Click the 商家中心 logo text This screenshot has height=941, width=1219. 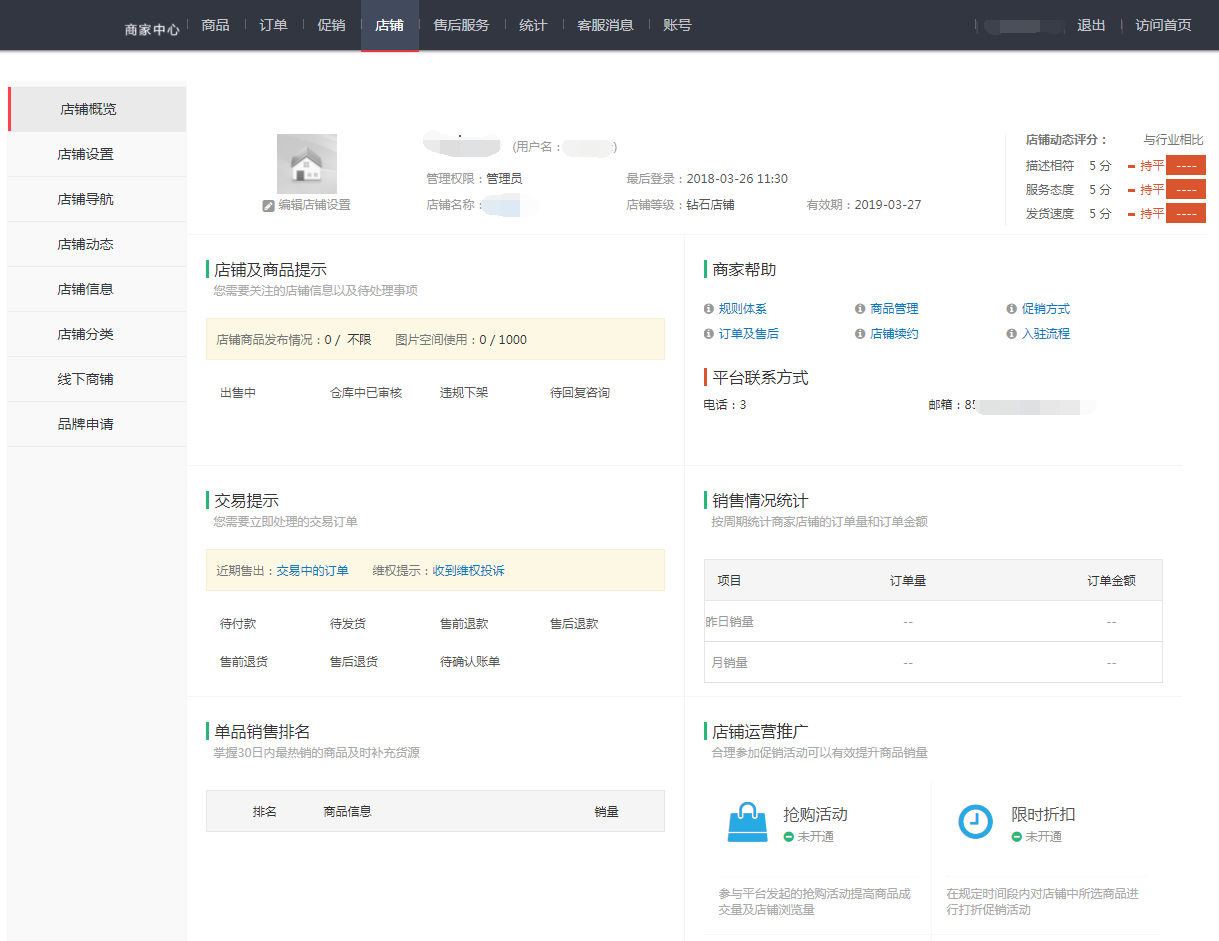[152, 30]
